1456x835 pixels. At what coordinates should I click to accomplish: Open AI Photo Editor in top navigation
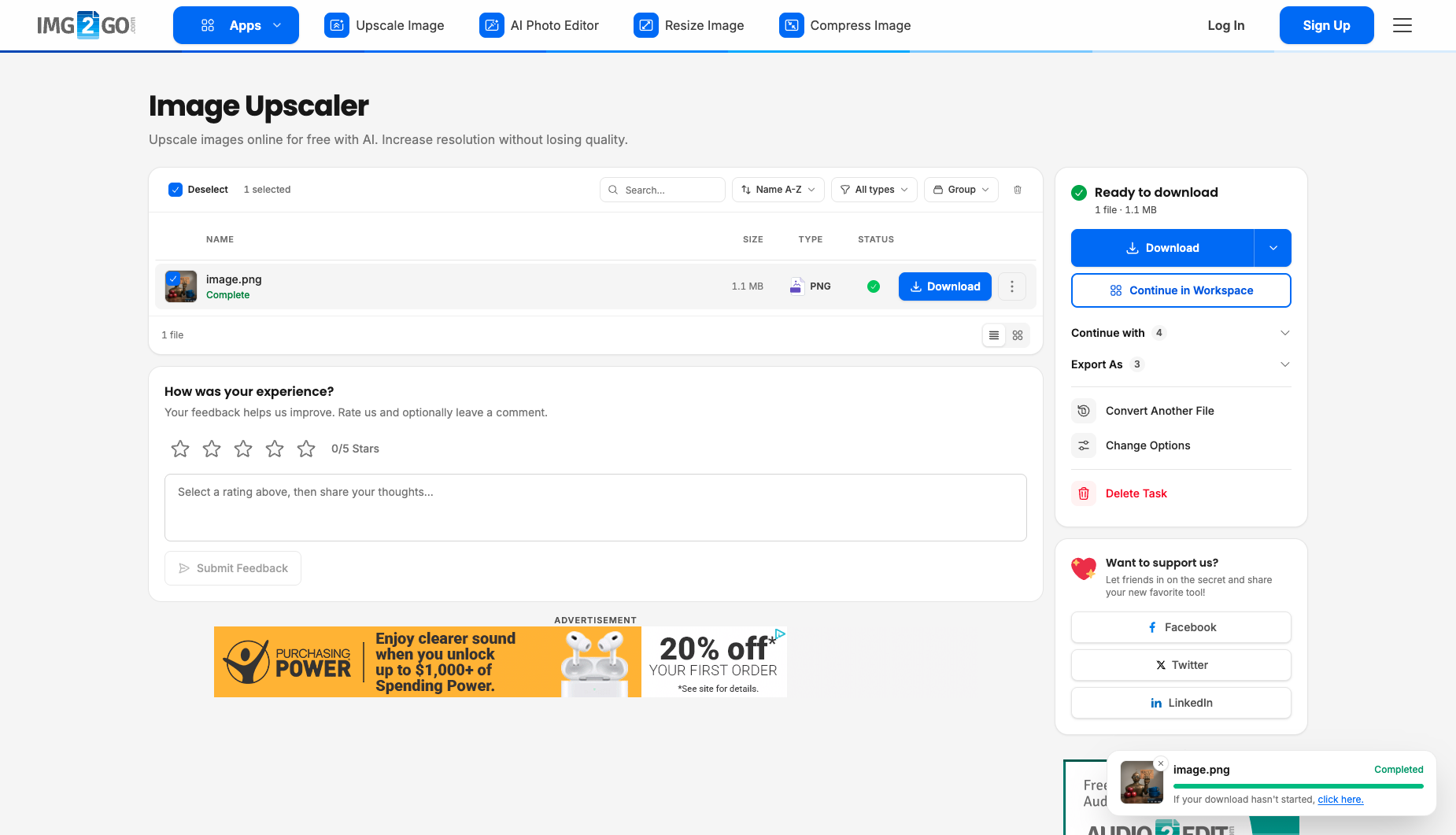[539, 25]
